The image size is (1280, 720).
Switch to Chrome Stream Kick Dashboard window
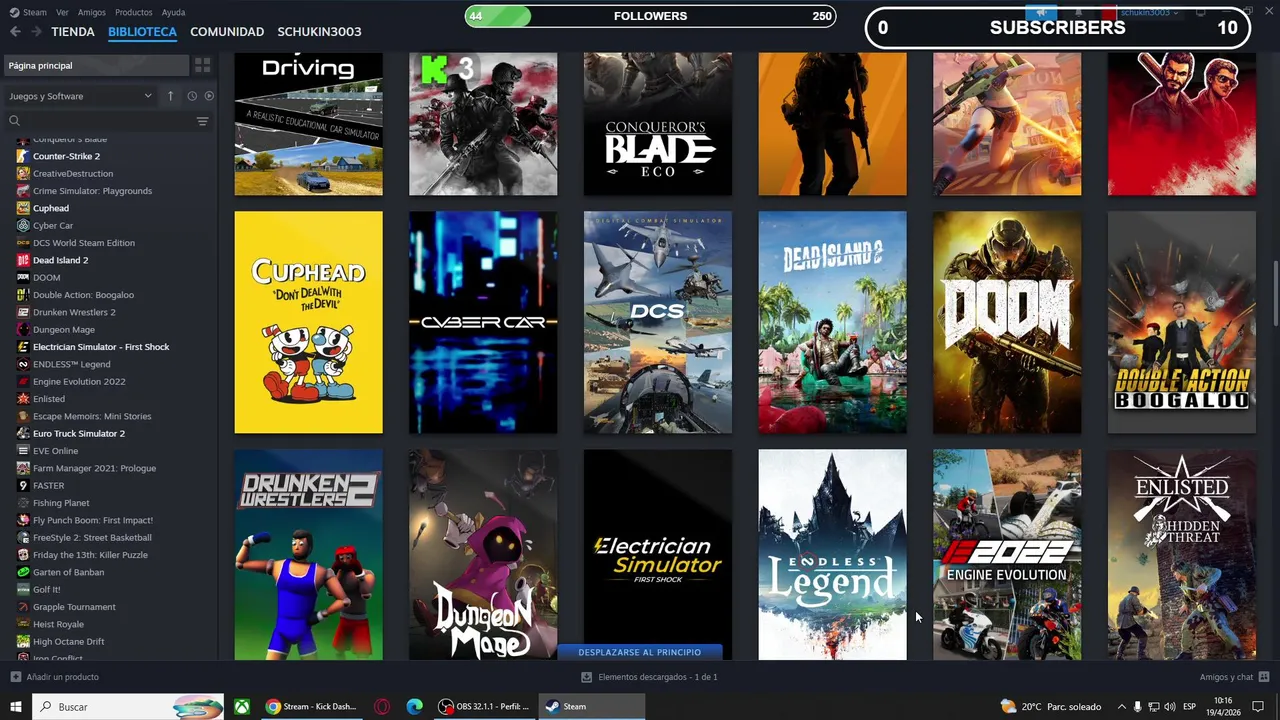click(x=311, y=707)
